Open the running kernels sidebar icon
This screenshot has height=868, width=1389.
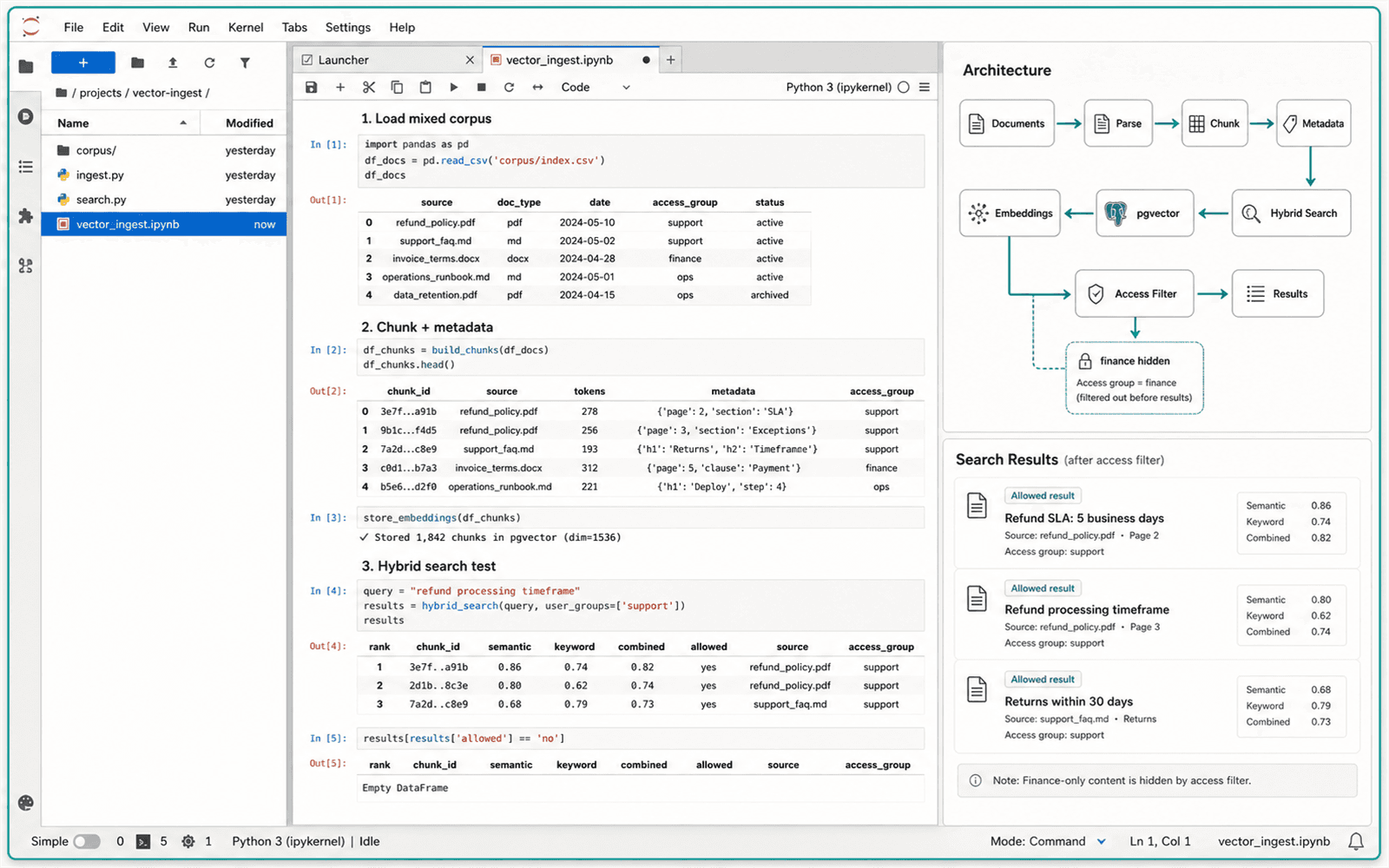[26, 116]
